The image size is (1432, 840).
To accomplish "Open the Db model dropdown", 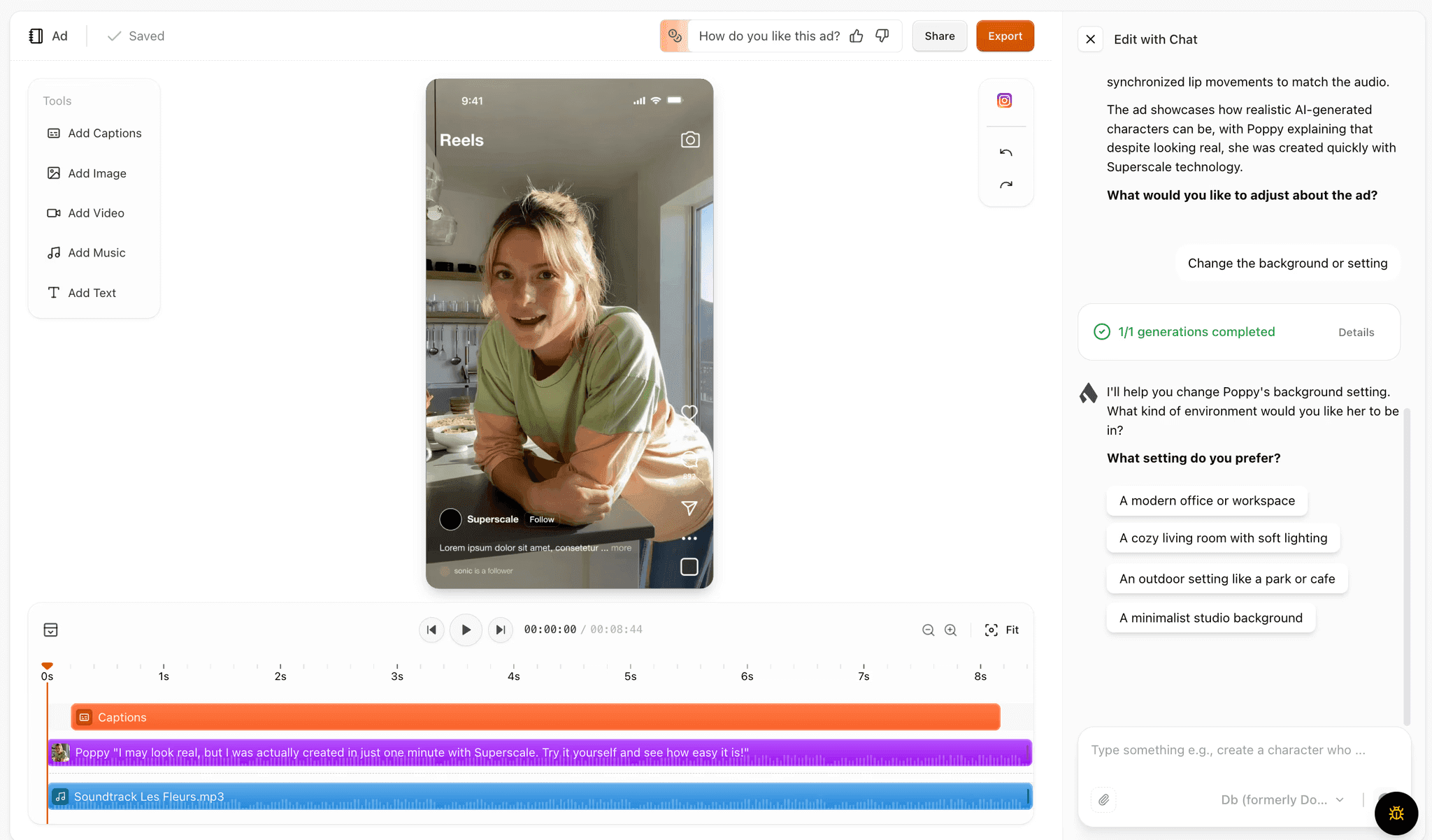I will tap(1282, 799).
